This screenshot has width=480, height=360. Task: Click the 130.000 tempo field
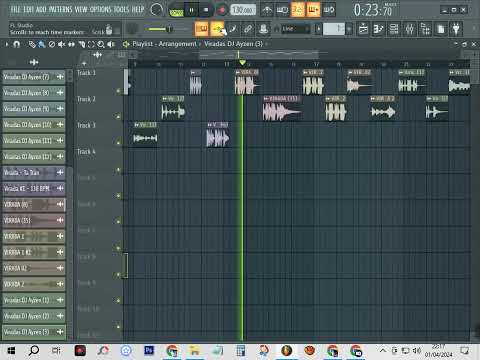coord(243,10)
